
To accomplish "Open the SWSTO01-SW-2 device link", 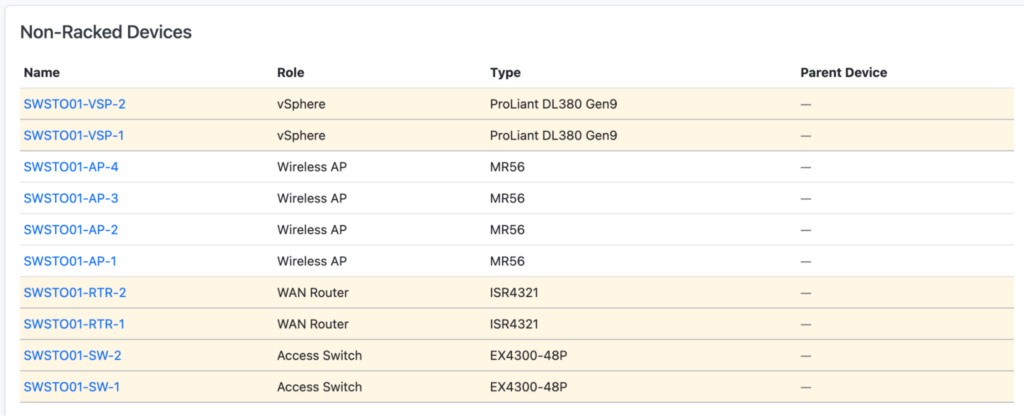I will point(72,355).
